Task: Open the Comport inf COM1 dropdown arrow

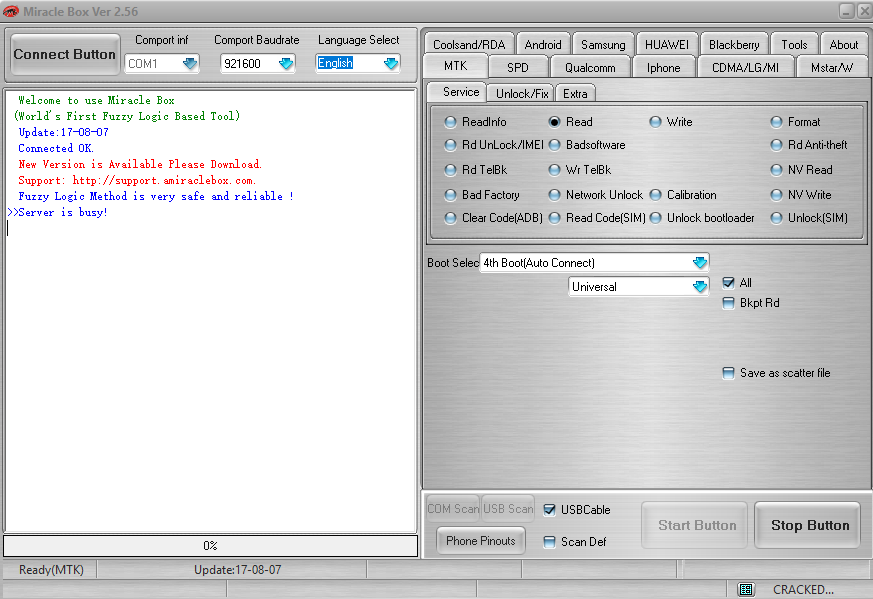Action: (189, 63)
